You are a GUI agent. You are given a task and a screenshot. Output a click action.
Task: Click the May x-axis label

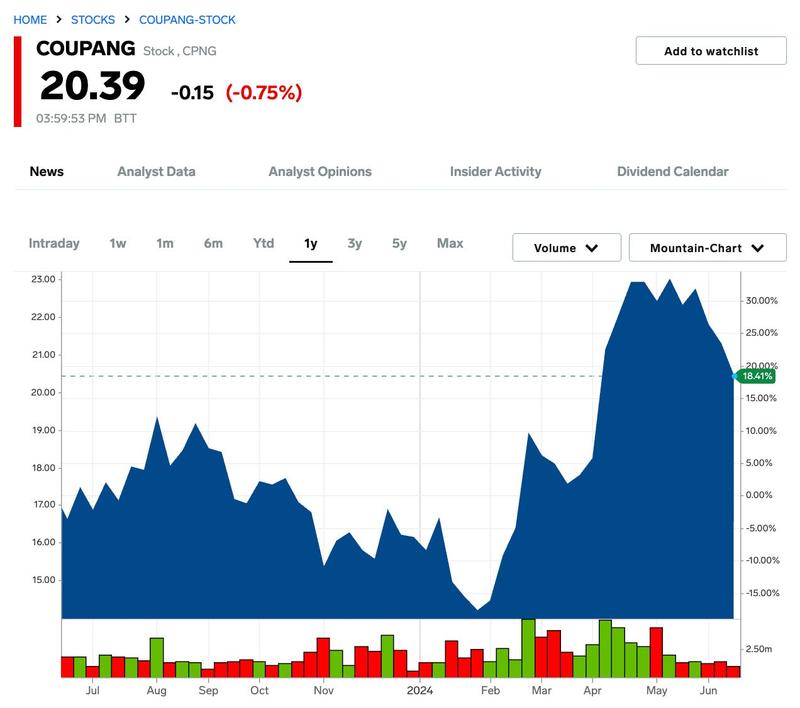pos(657,691)
